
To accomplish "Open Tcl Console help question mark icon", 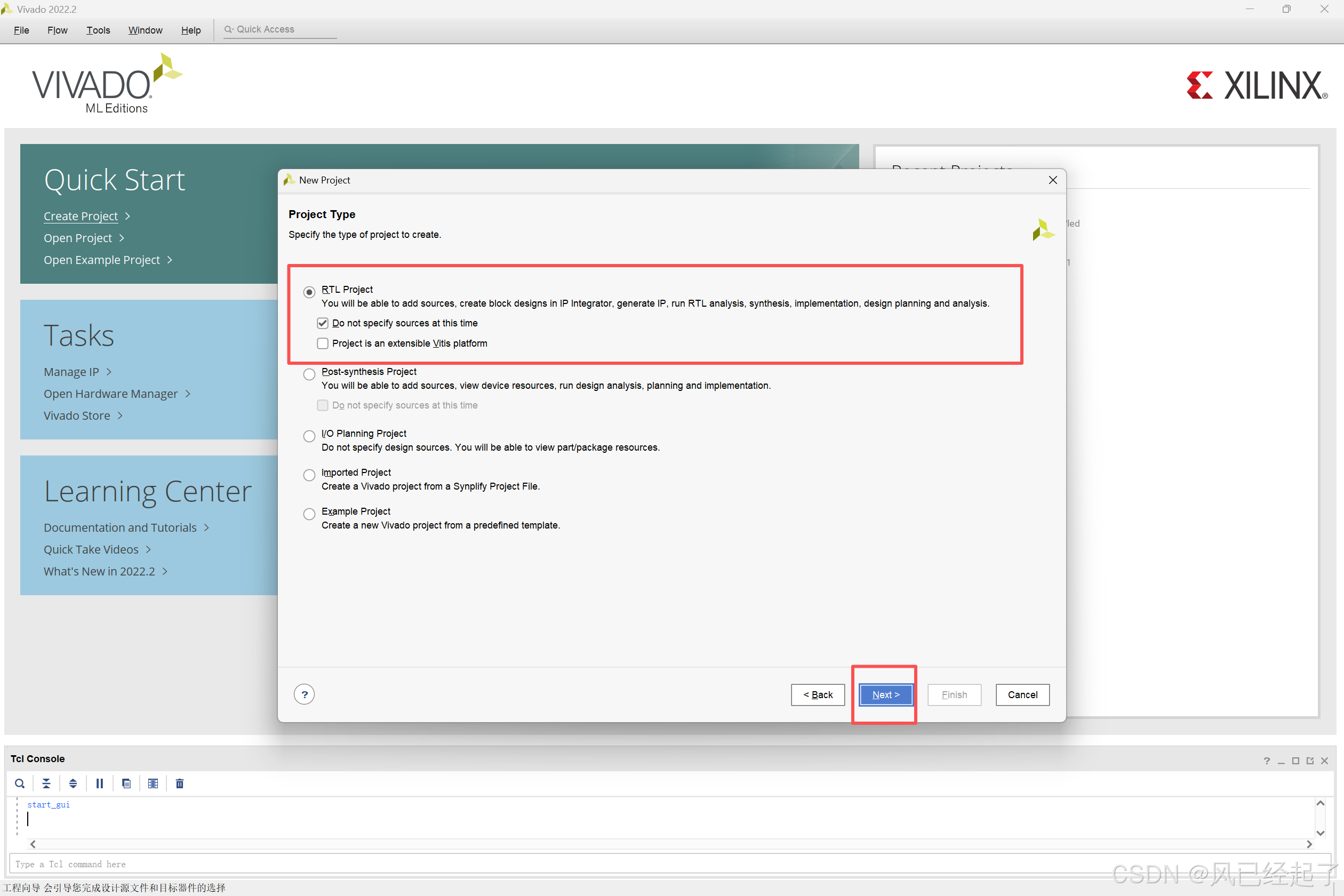I will pyautogui.click(x=1267, y=761).
